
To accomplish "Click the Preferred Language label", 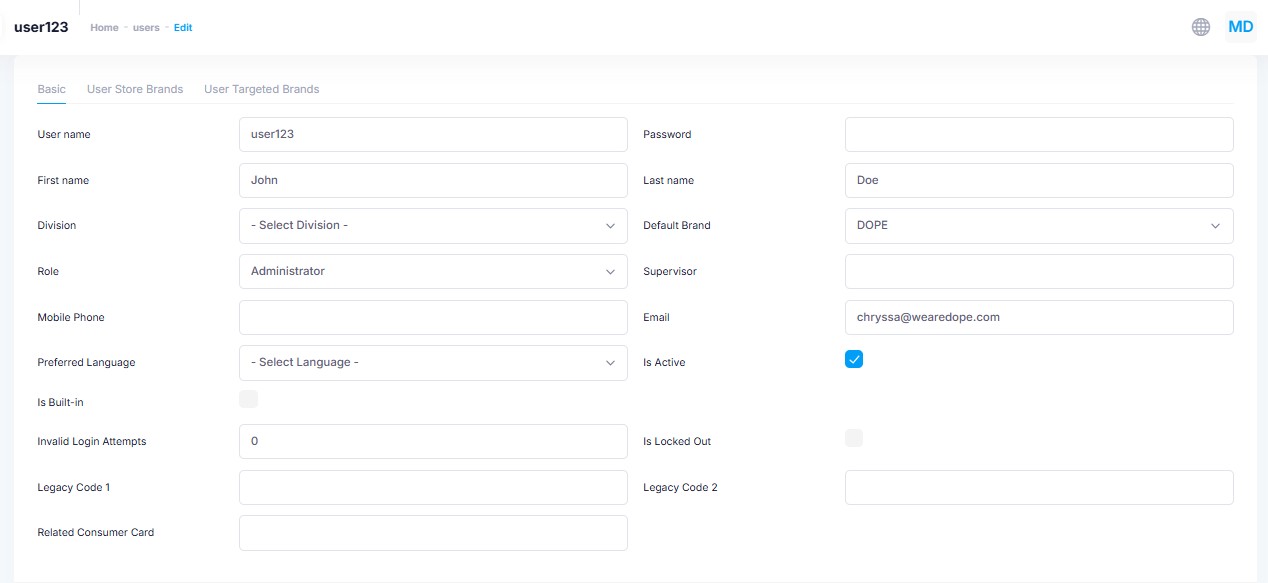I will tap(86, 363).
